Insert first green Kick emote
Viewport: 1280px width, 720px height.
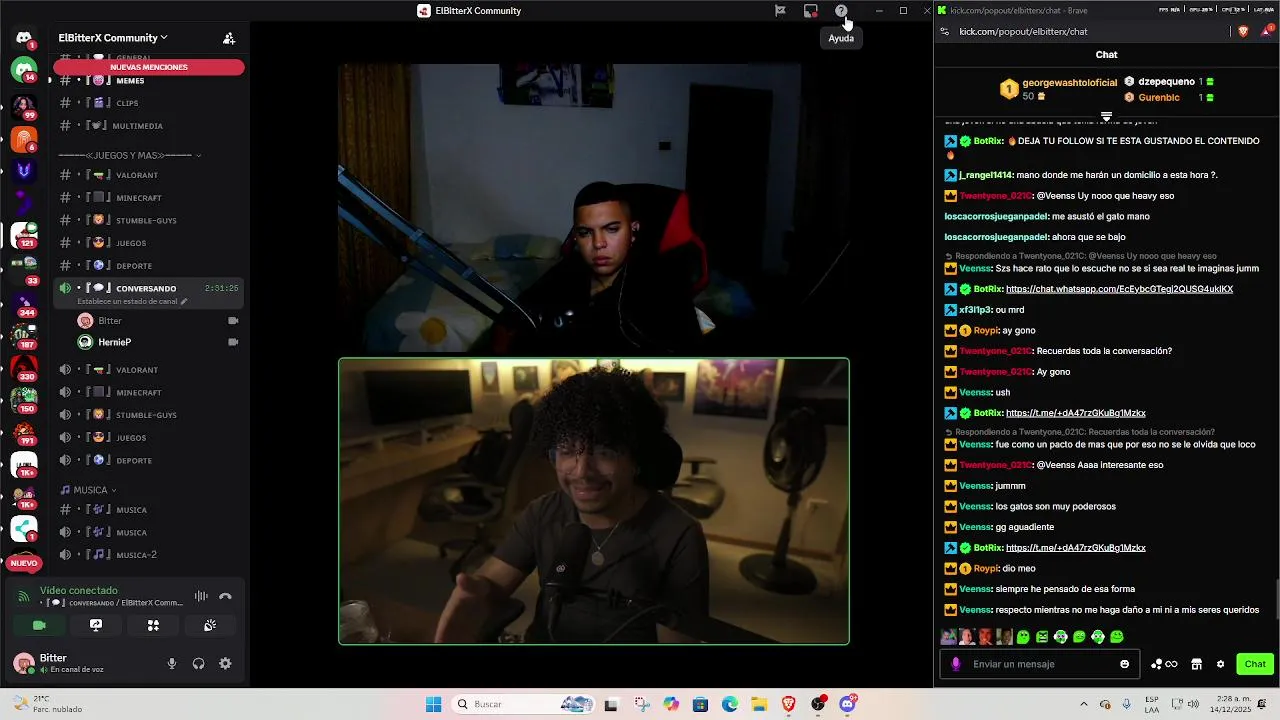1023,637
